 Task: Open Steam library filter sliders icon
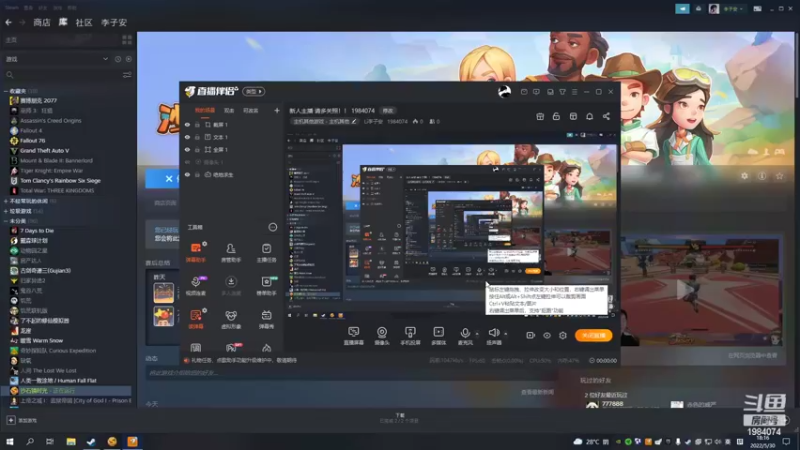pos(127,75)
